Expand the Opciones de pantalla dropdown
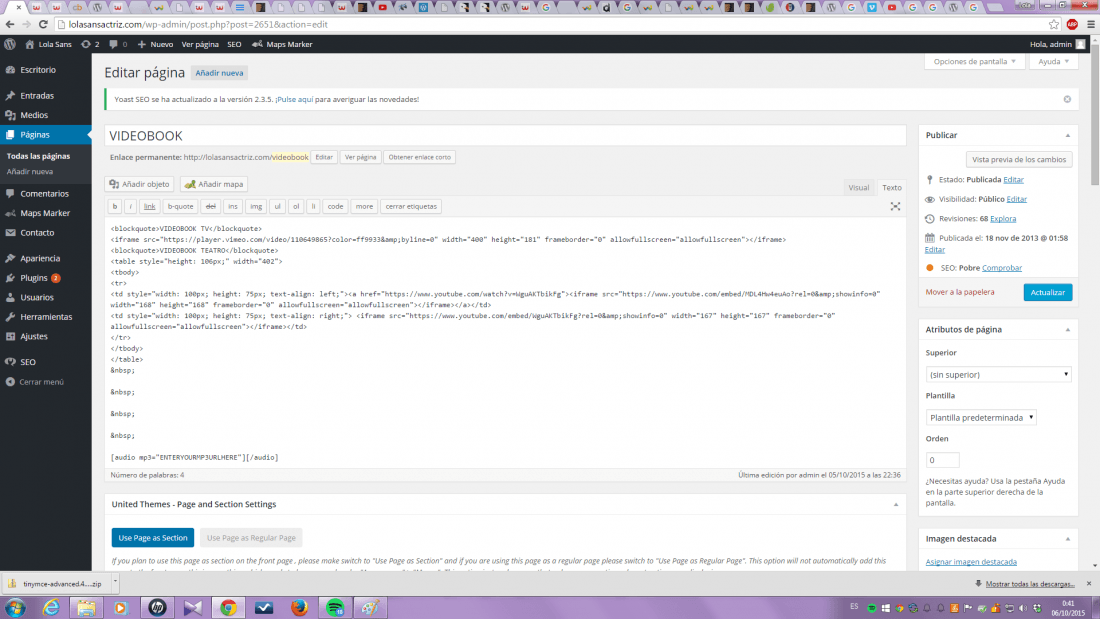Image resolution: width=1100 pixels, height=619 pixels. (974, 62)
